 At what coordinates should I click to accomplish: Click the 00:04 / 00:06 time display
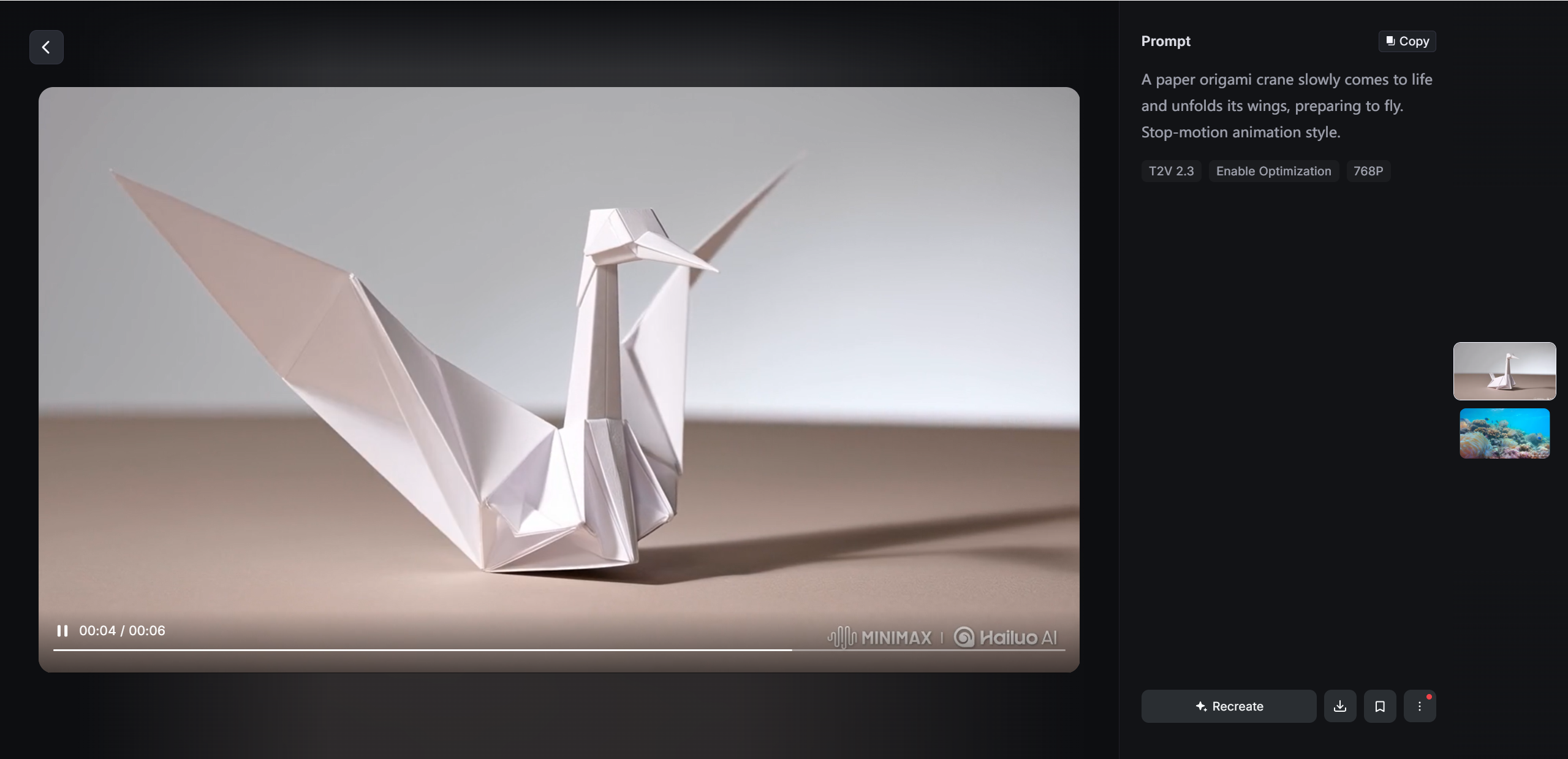[x=122, y=630]
